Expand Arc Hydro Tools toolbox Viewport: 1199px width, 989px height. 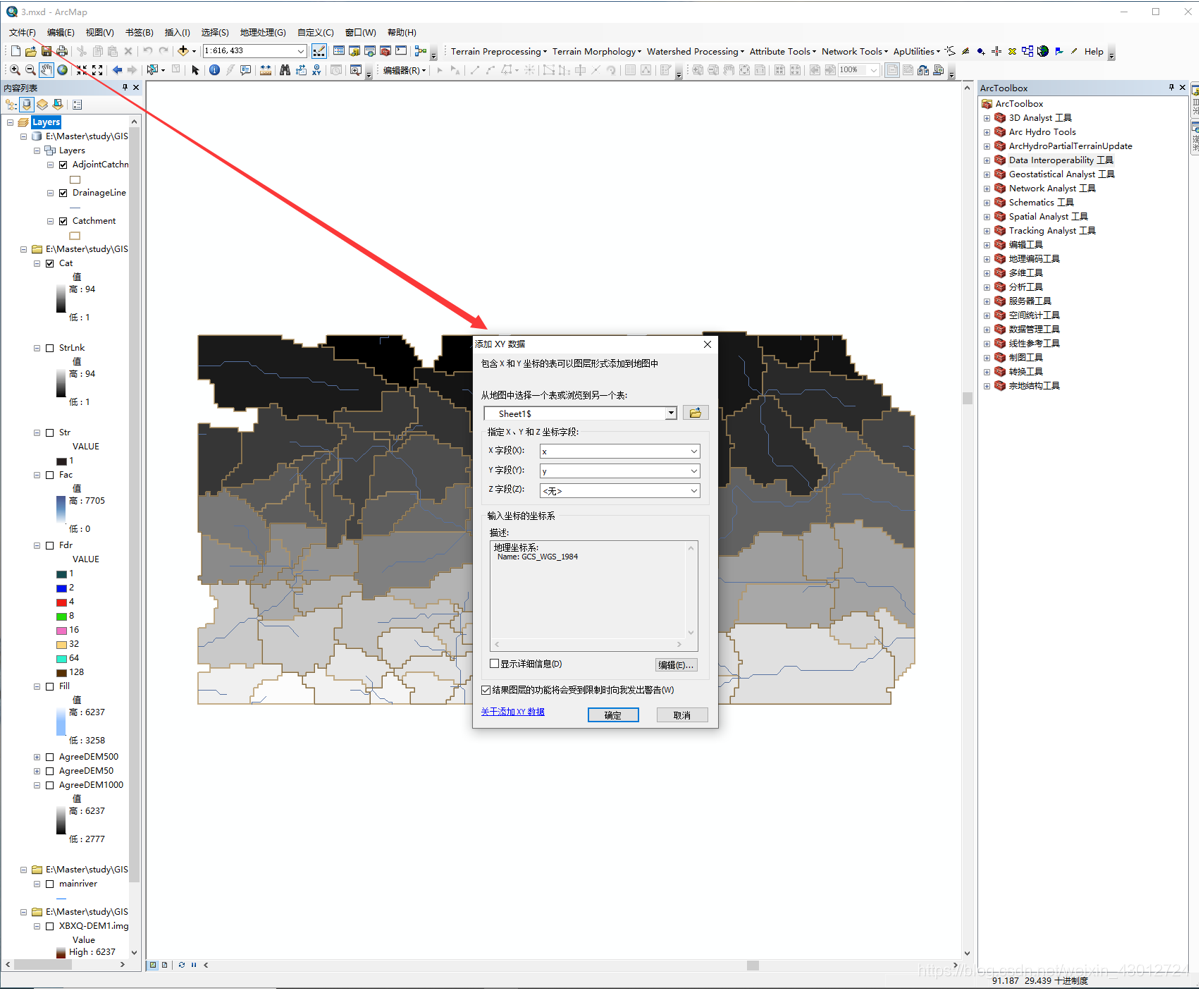[986, 132]
